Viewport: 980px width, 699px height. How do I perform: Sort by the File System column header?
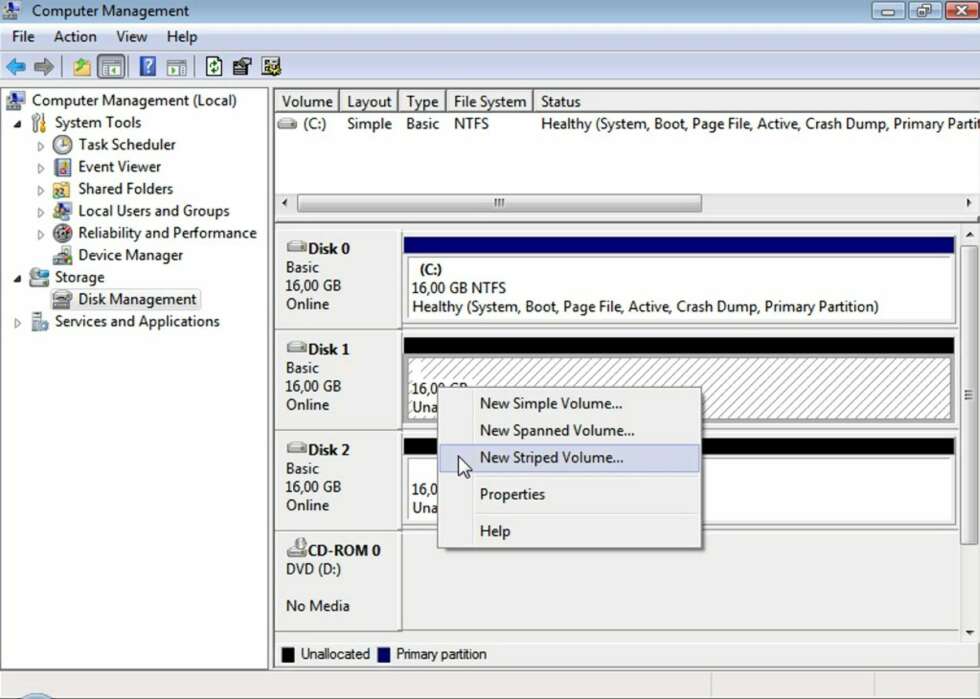(489, 101)
